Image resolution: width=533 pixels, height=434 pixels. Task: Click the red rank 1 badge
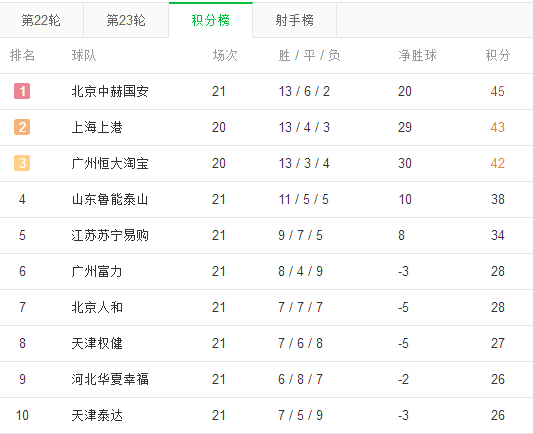coord(22,91)
